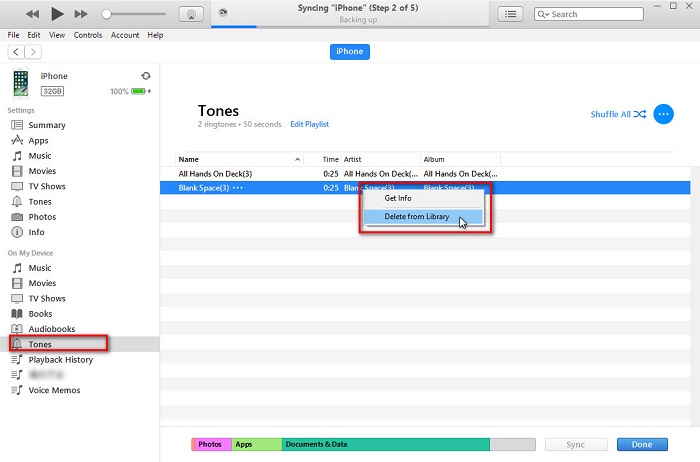Sort by the Artist column header

point(381,159)
